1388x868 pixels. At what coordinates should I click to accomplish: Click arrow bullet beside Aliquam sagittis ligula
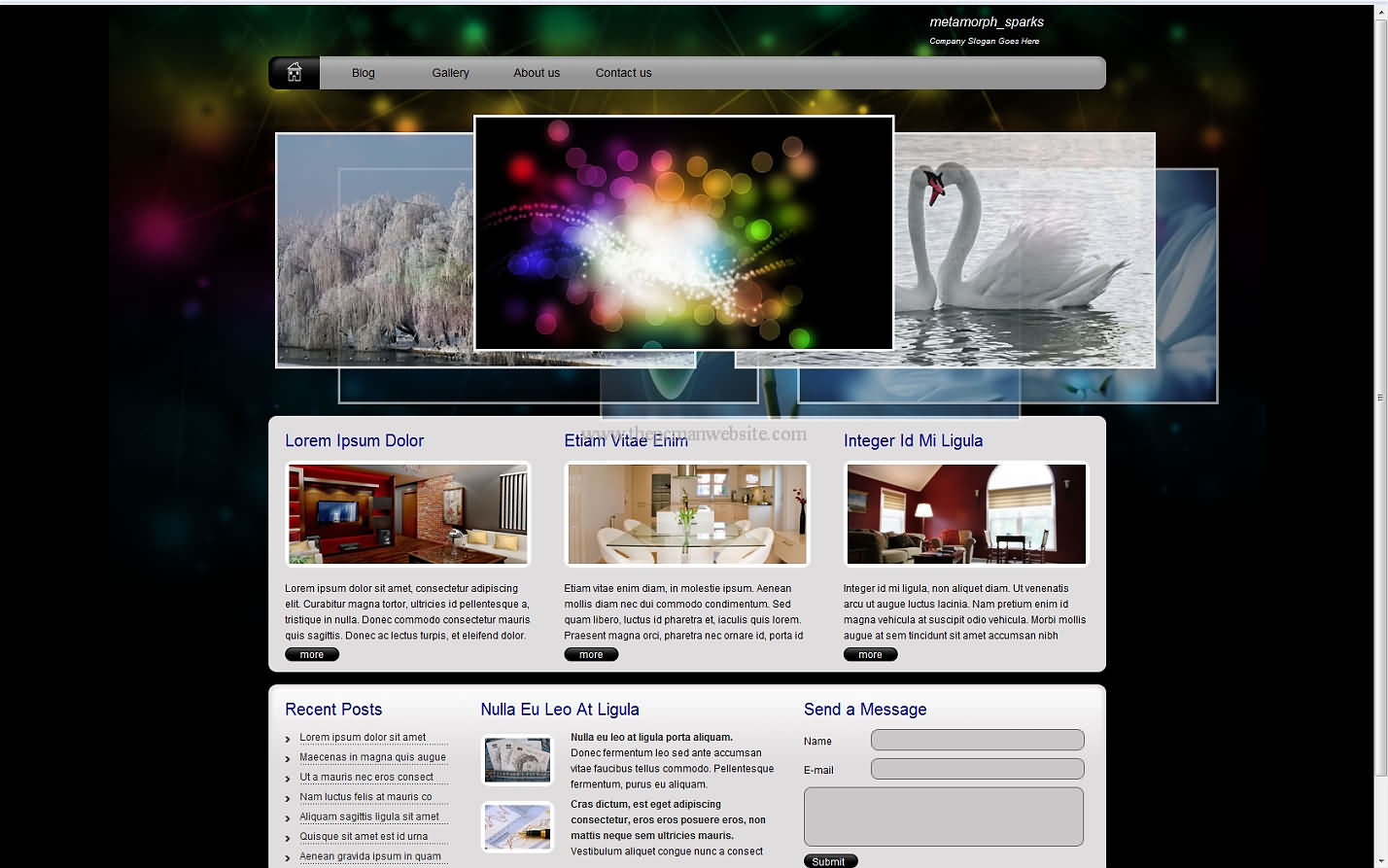click(288, 818)
